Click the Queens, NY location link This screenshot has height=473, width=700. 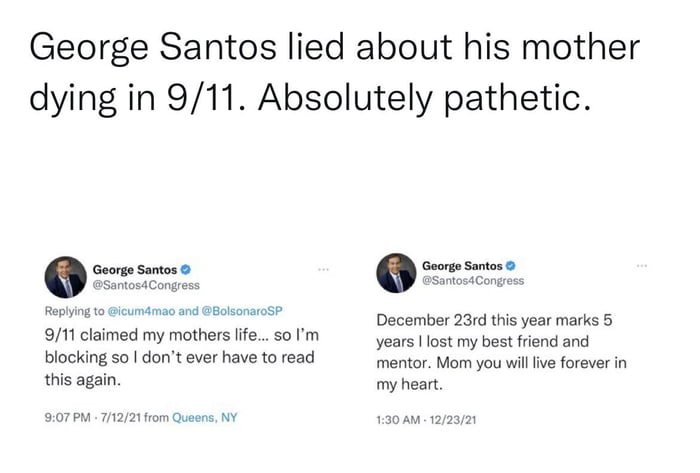click(x=204, y=417)
